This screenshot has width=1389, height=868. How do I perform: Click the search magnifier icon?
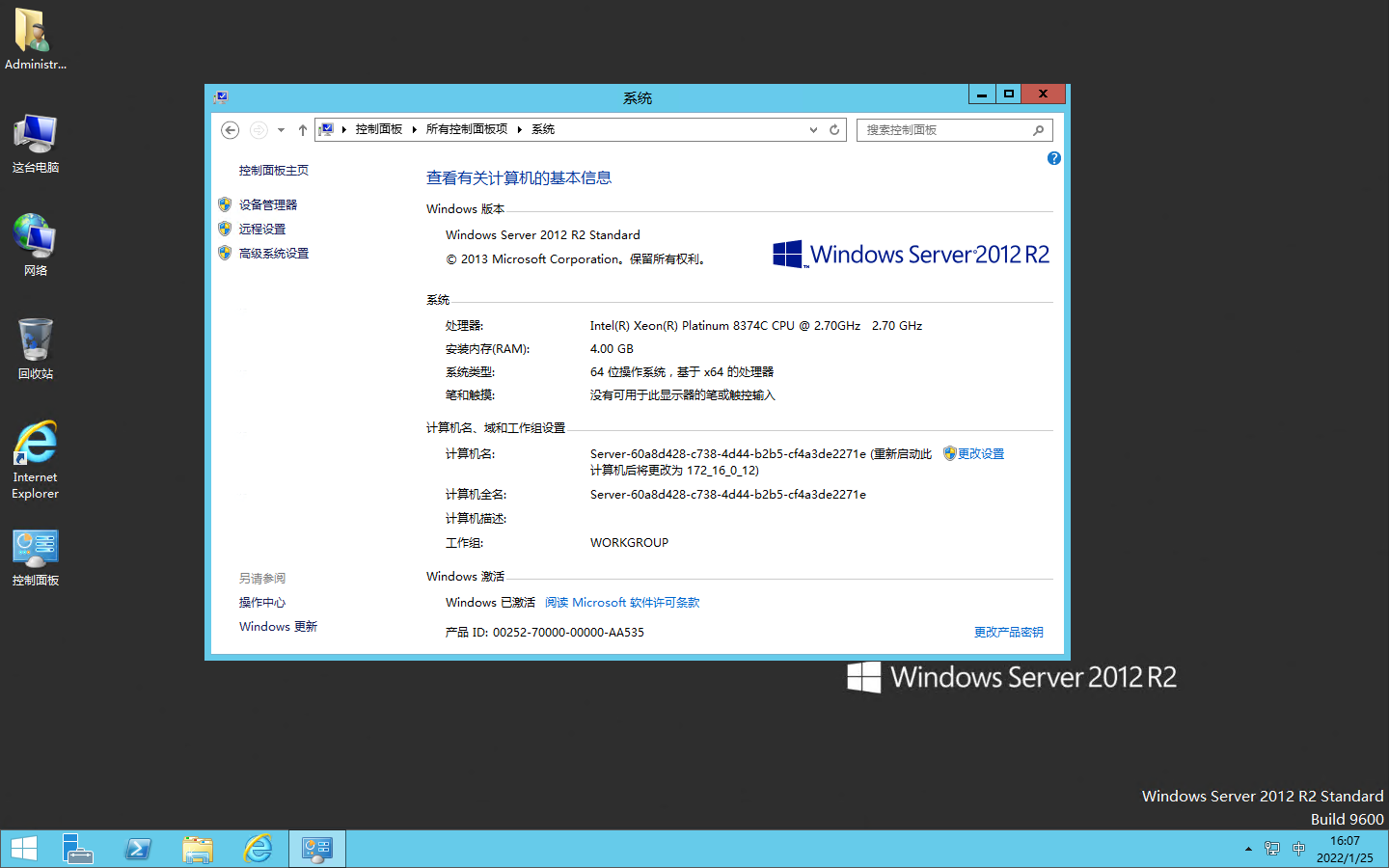point(1039,130)
